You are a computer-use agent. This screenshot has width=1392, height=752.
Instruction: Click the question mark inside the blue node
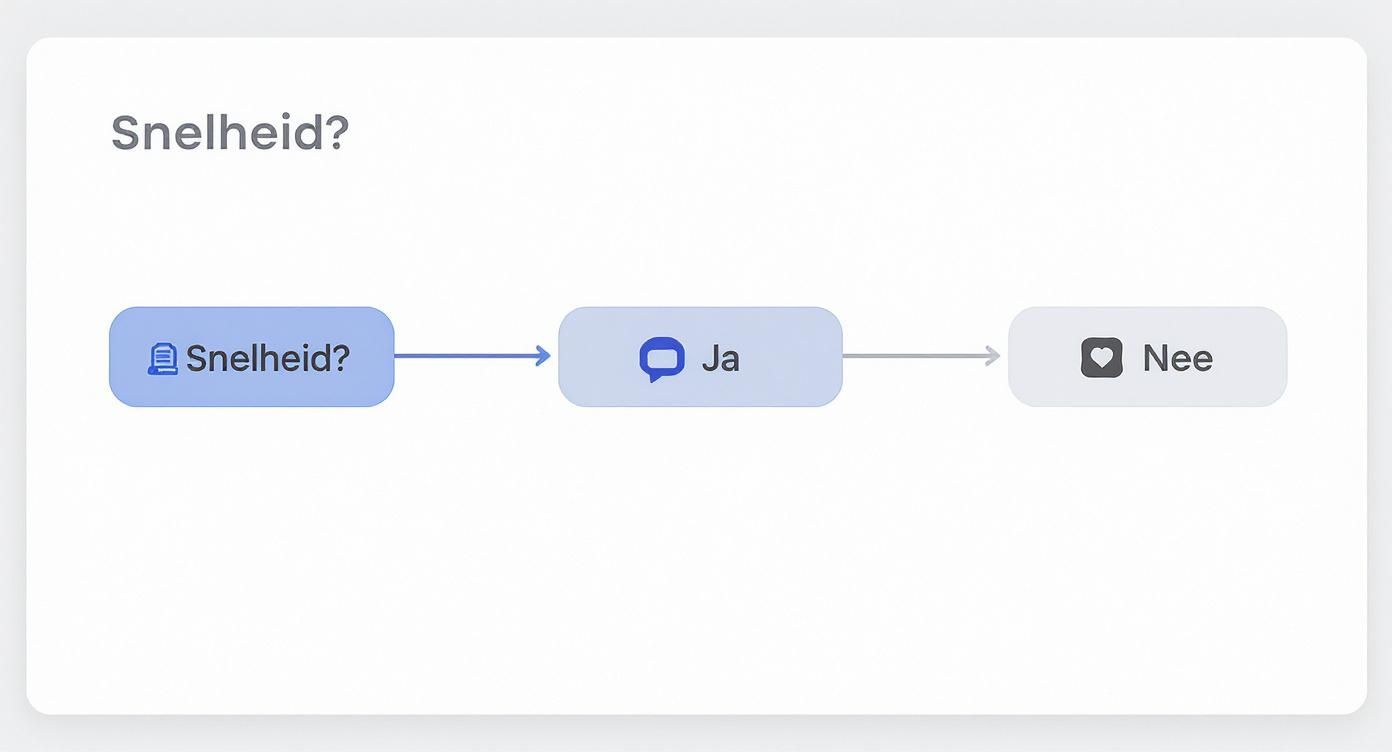(340, 358)
